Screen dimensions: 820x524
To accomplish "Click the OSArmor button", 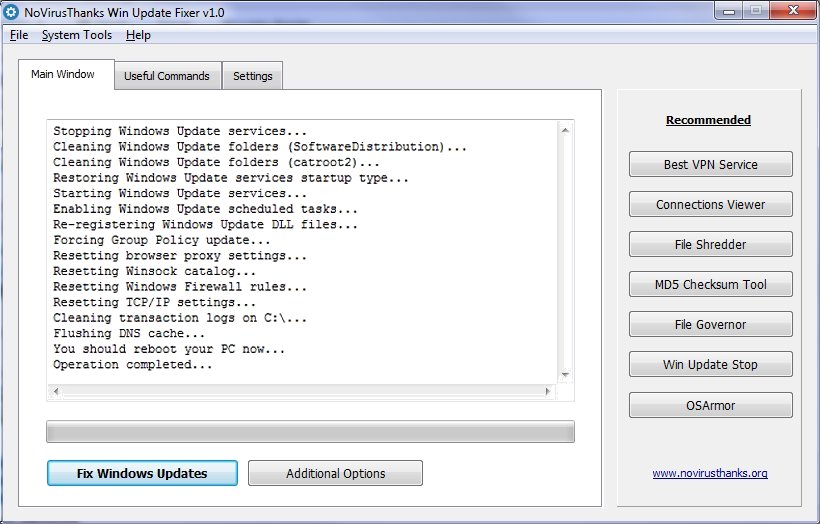I will pyautogui.click(x=711, y=405).
